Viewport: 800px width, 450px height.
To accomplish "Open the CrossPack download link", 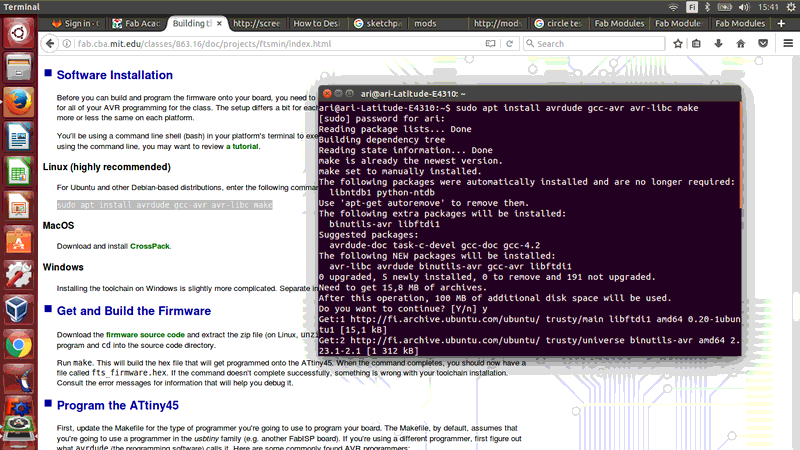I will pyautogui.click(x=149, y=246).
